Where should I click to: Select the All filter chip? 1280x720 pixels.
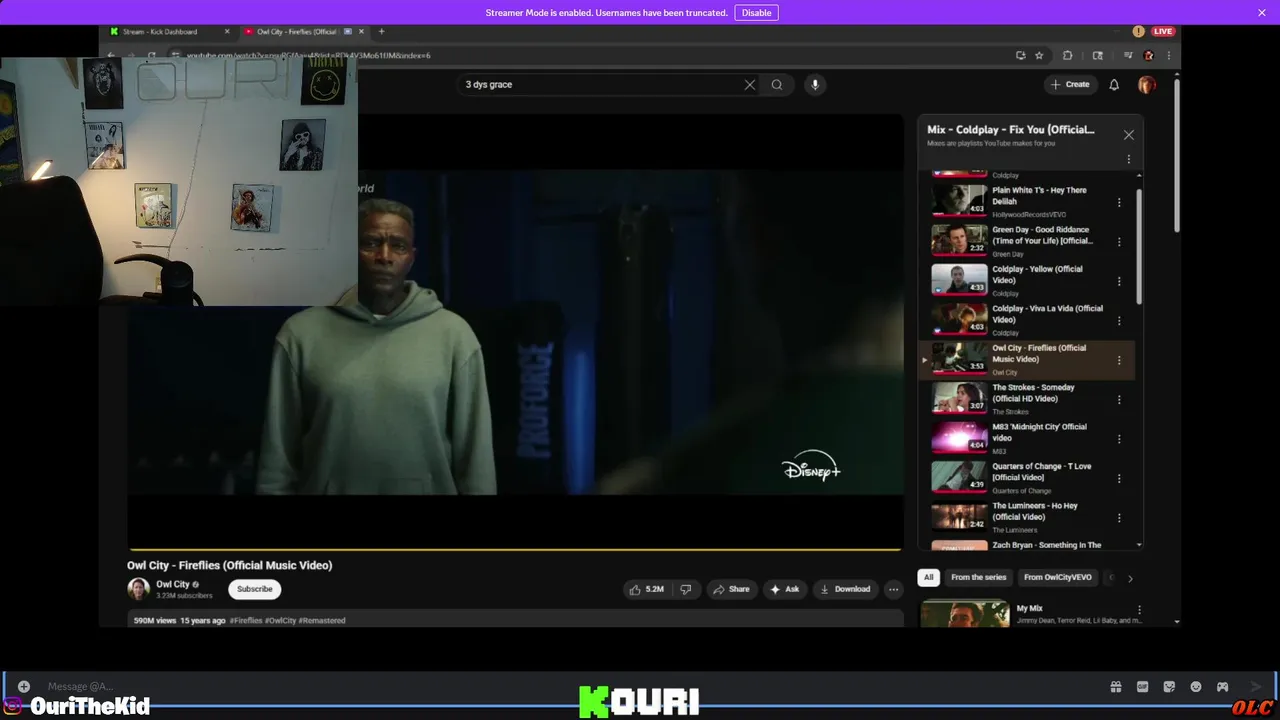928,577
